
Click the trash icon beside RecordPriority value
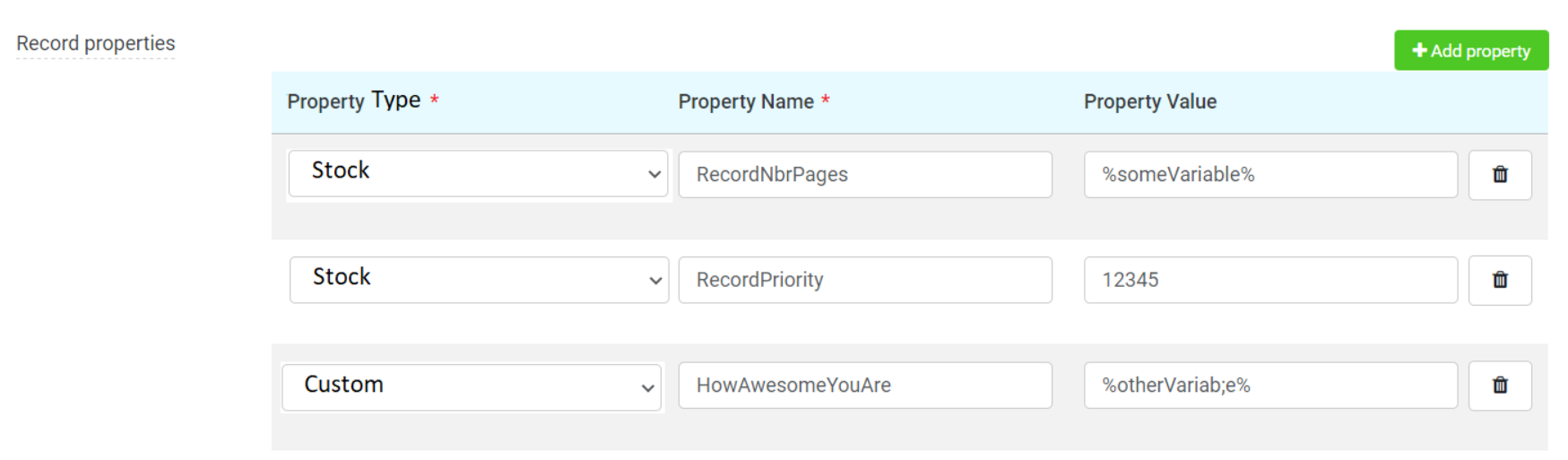pyautogui.click(x=1499, y=280)
